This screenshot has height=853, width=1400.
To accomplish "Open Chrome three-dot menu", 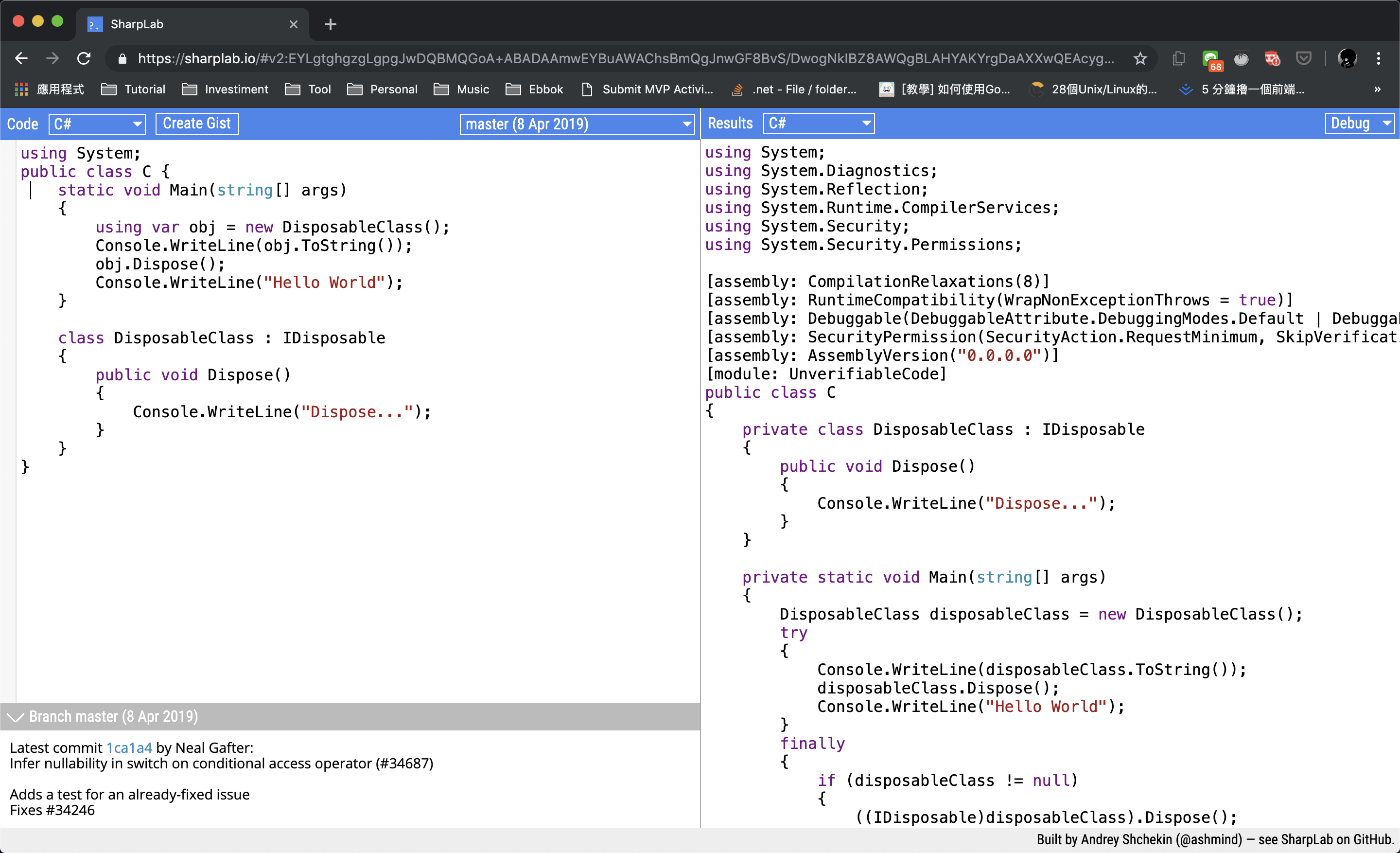I will coord(1379,58).
